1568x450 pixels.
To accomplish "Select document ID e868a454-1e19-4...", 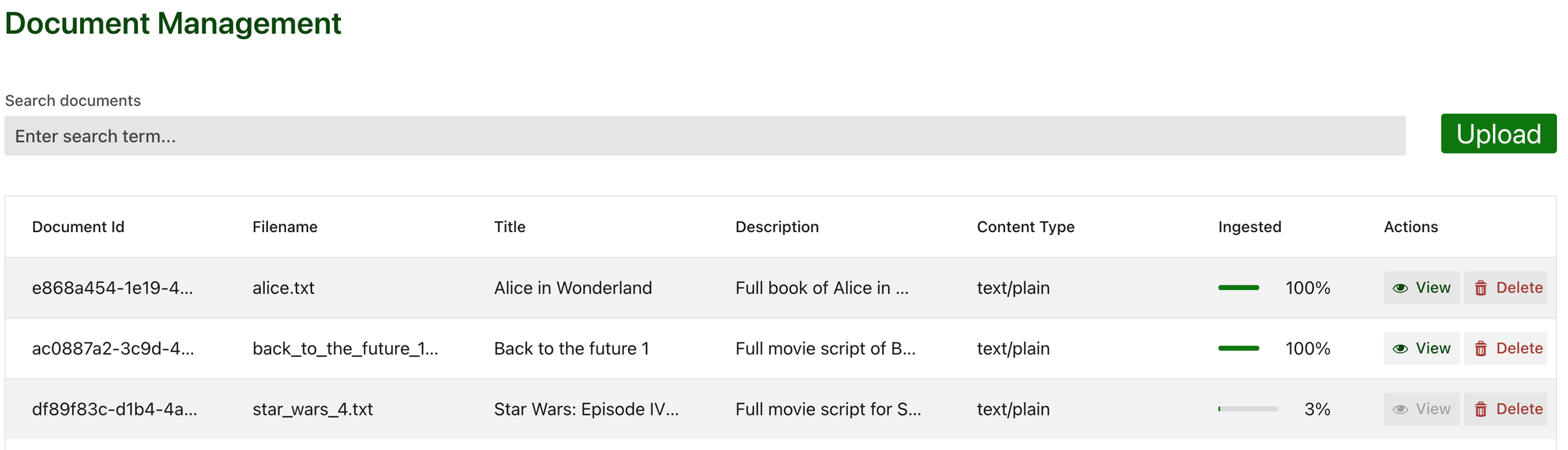I will point(112,288).
